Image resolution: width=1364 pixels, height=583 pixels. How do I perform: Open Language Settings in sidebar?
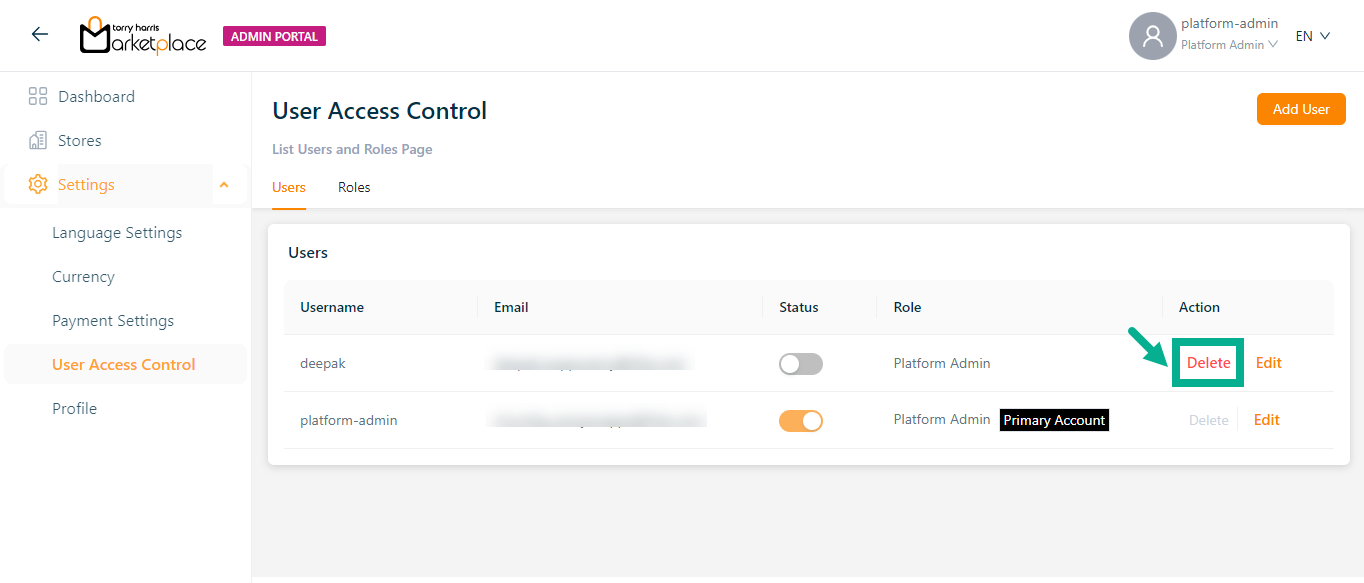pos(117,233)
